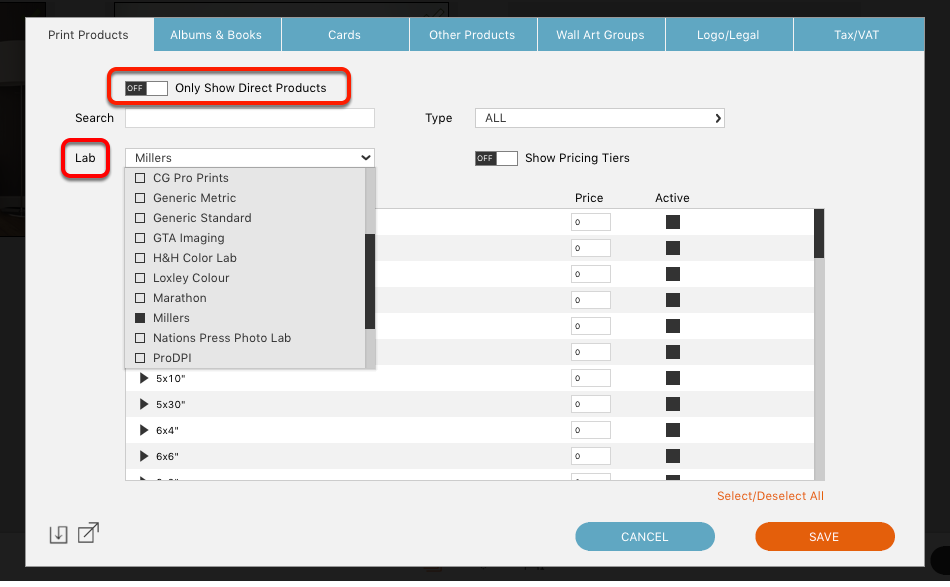Click the price field for 5x10"

591,378
